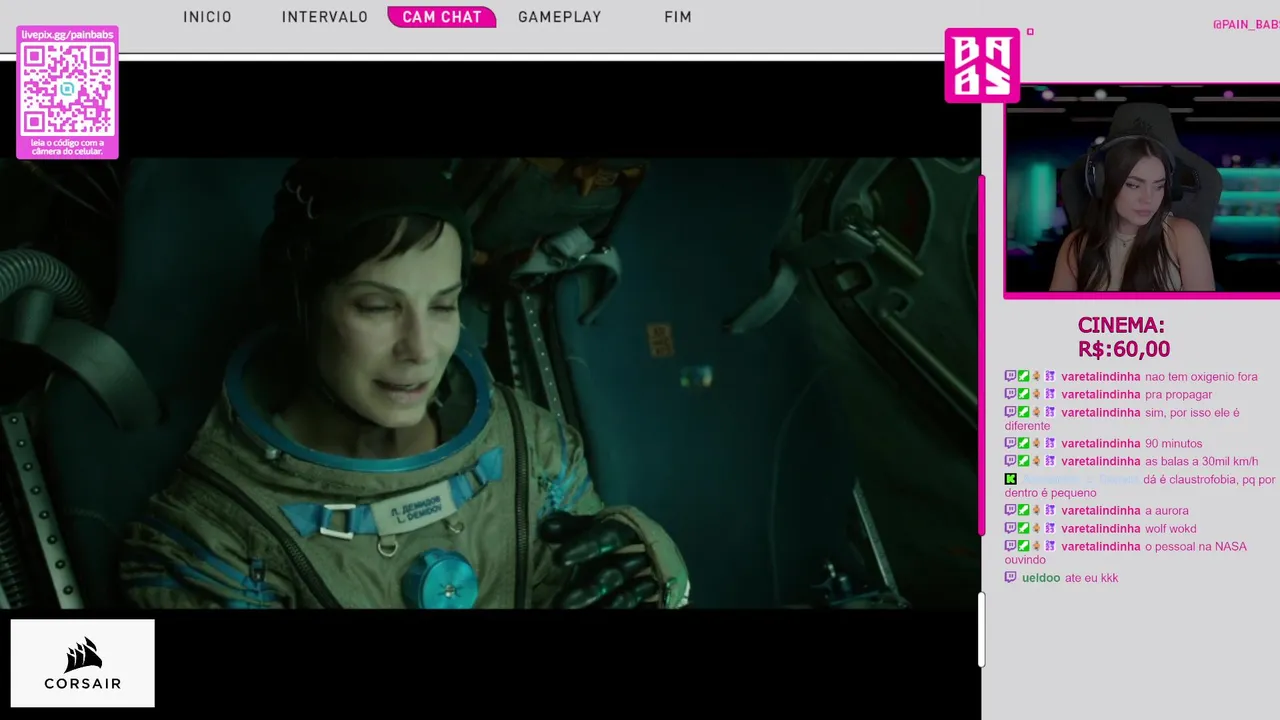Select the highlighted CAM CHAT tab
The height and width of the screenshot is (720, 1280).
point(442,17)
